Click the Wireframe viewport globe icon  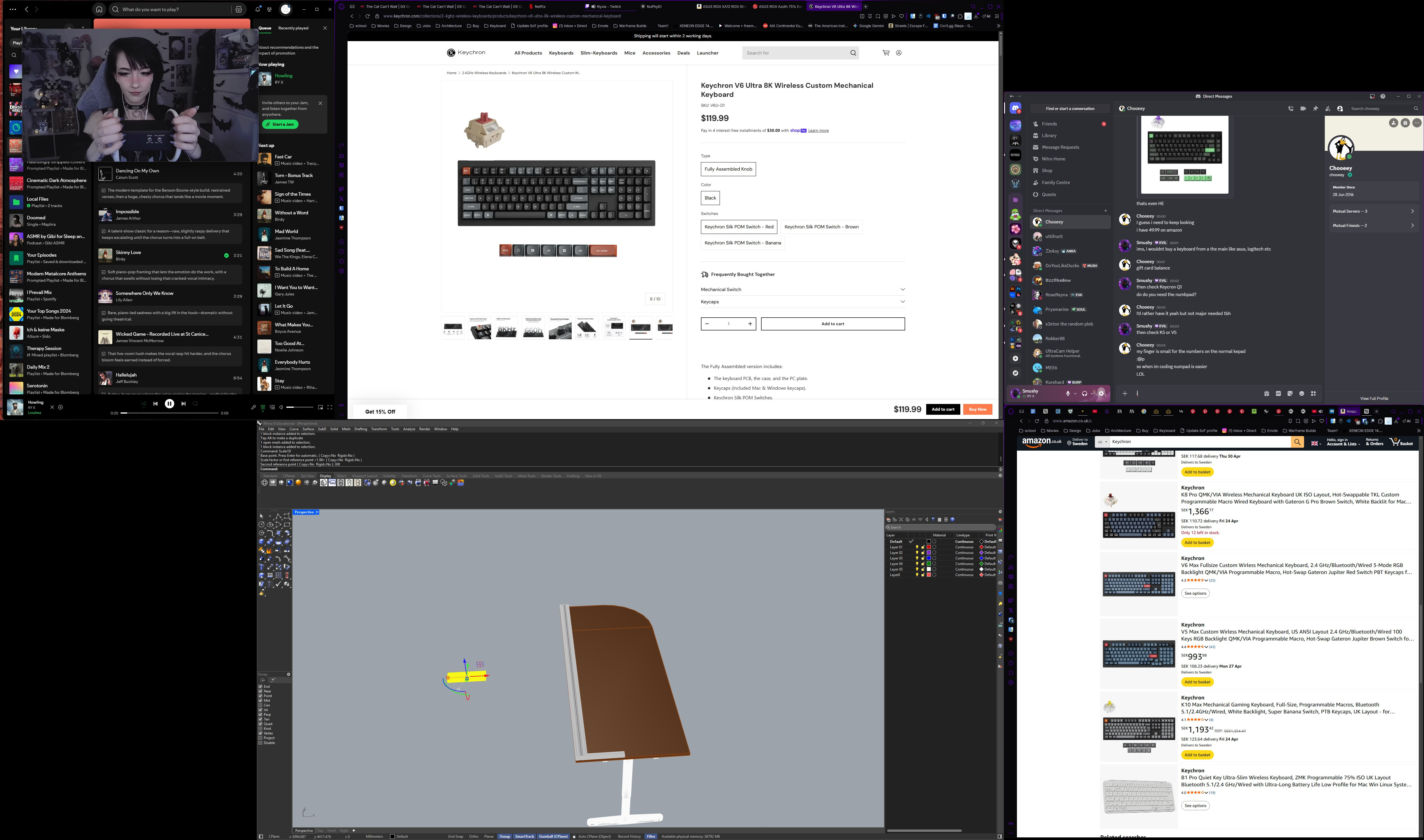click(x=264, y=483)
